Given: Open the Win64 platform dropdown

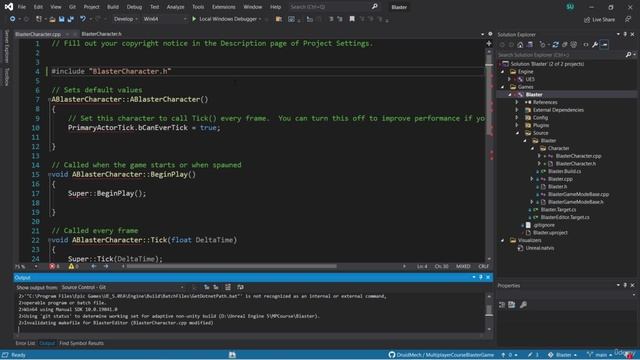Looking at the screenshot, I should click(164, 19).
